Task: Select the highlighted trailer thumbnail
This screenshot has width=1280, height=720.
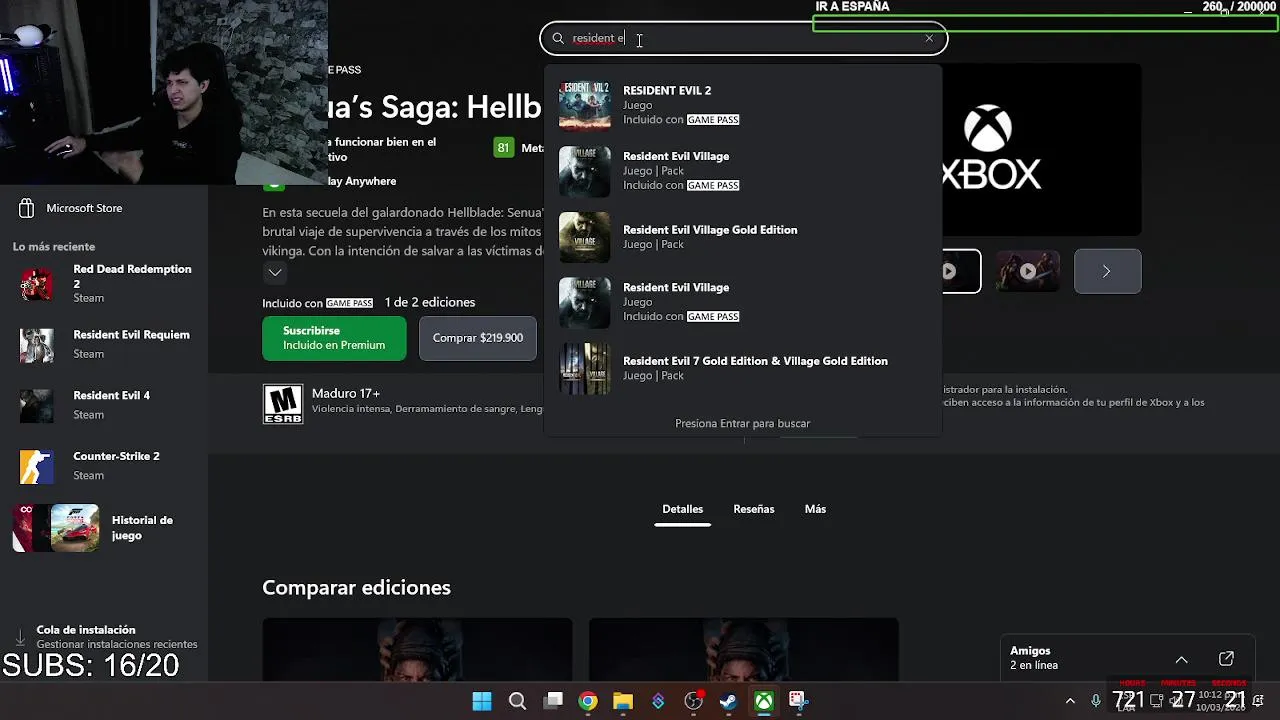Action: tap(960, 271)
